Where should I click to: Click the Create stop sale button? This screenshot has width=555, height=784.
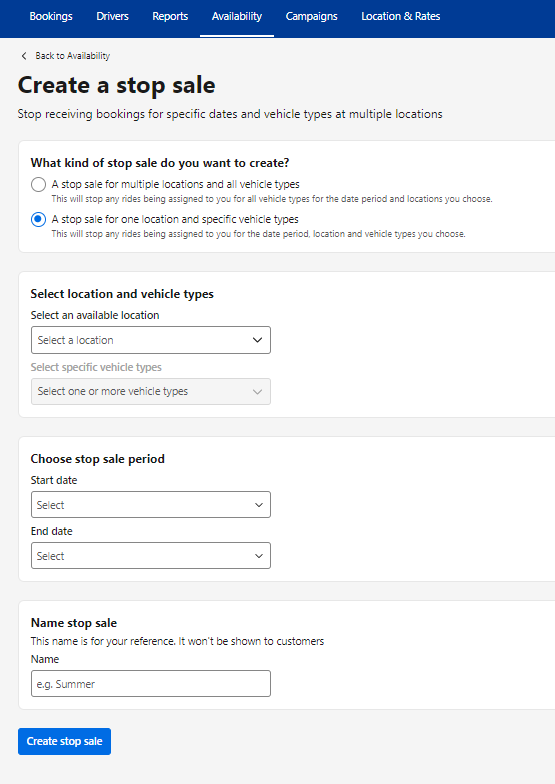click(x=64, y=742)
